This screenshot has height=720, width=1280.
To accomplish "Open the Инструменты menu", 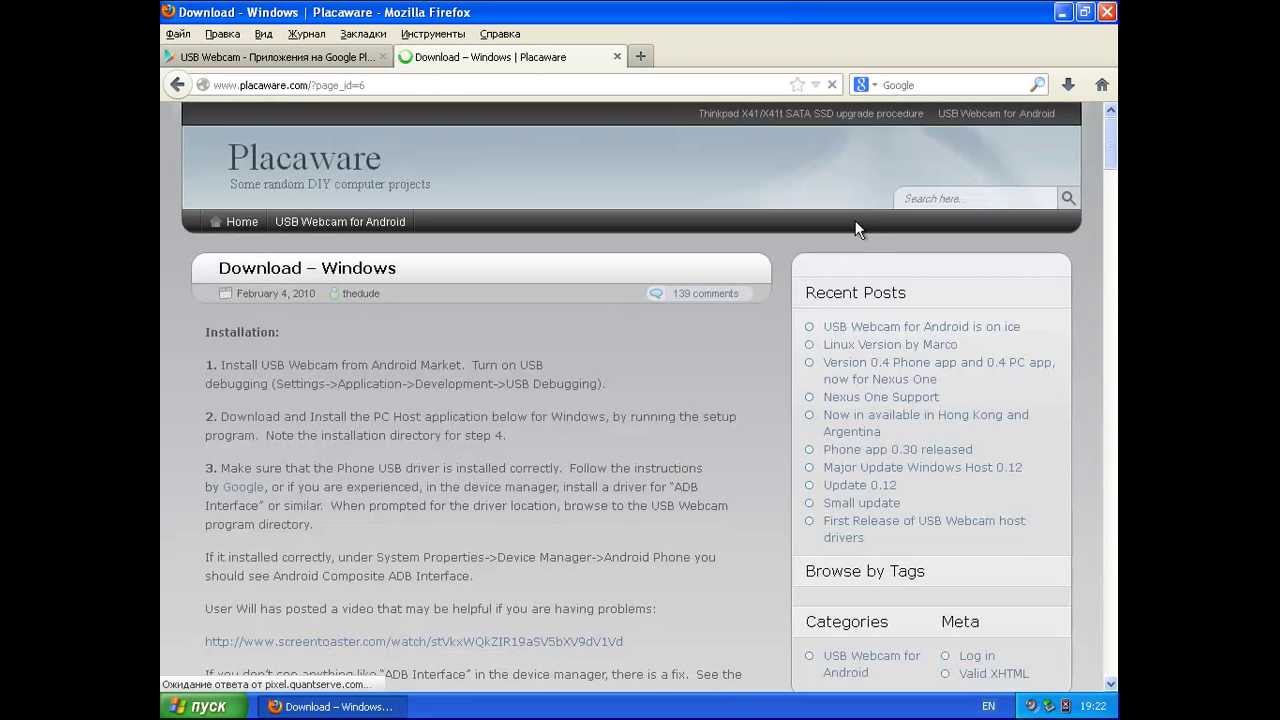I will [433, 34].
